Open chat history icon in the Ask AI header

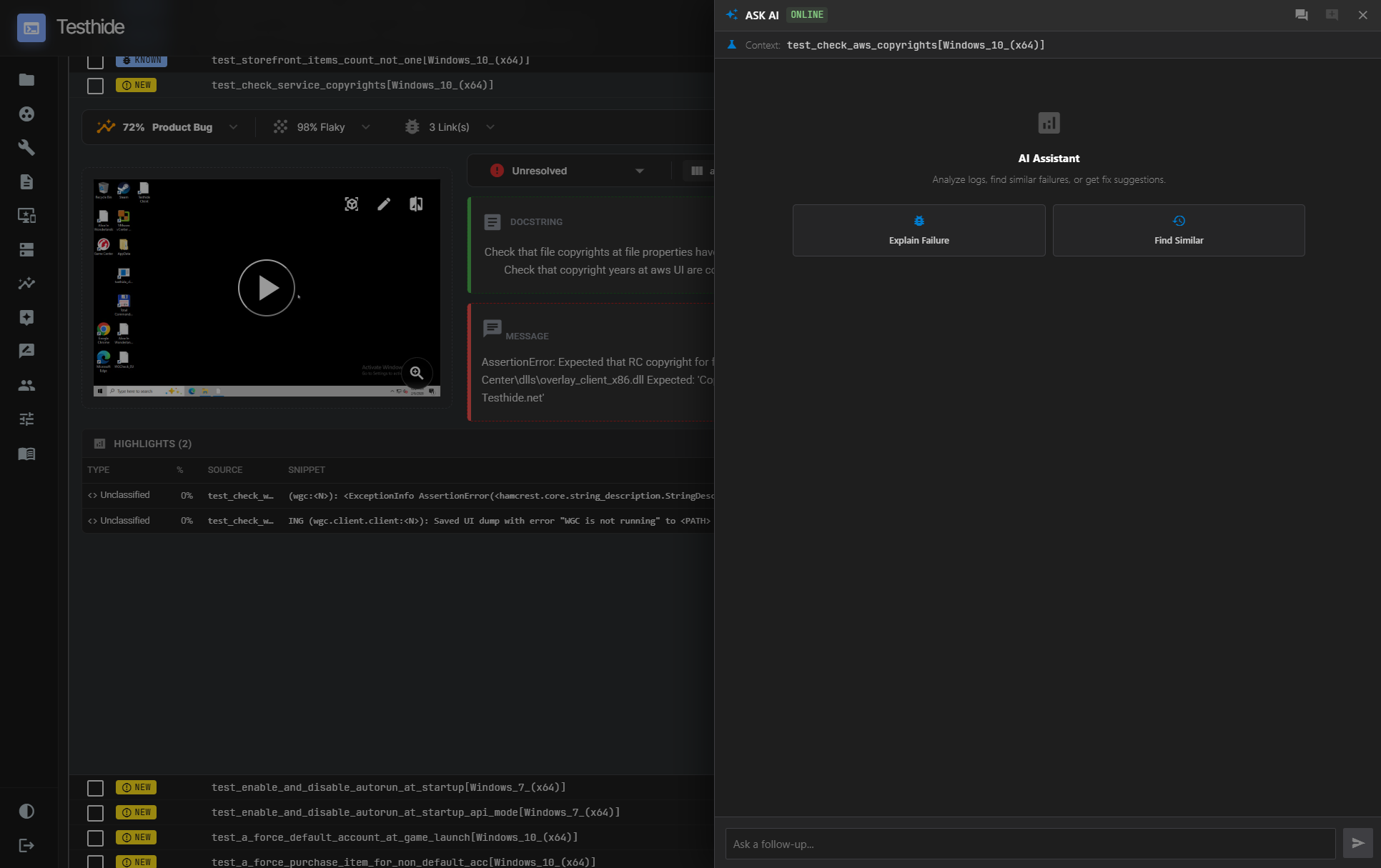1301,15
